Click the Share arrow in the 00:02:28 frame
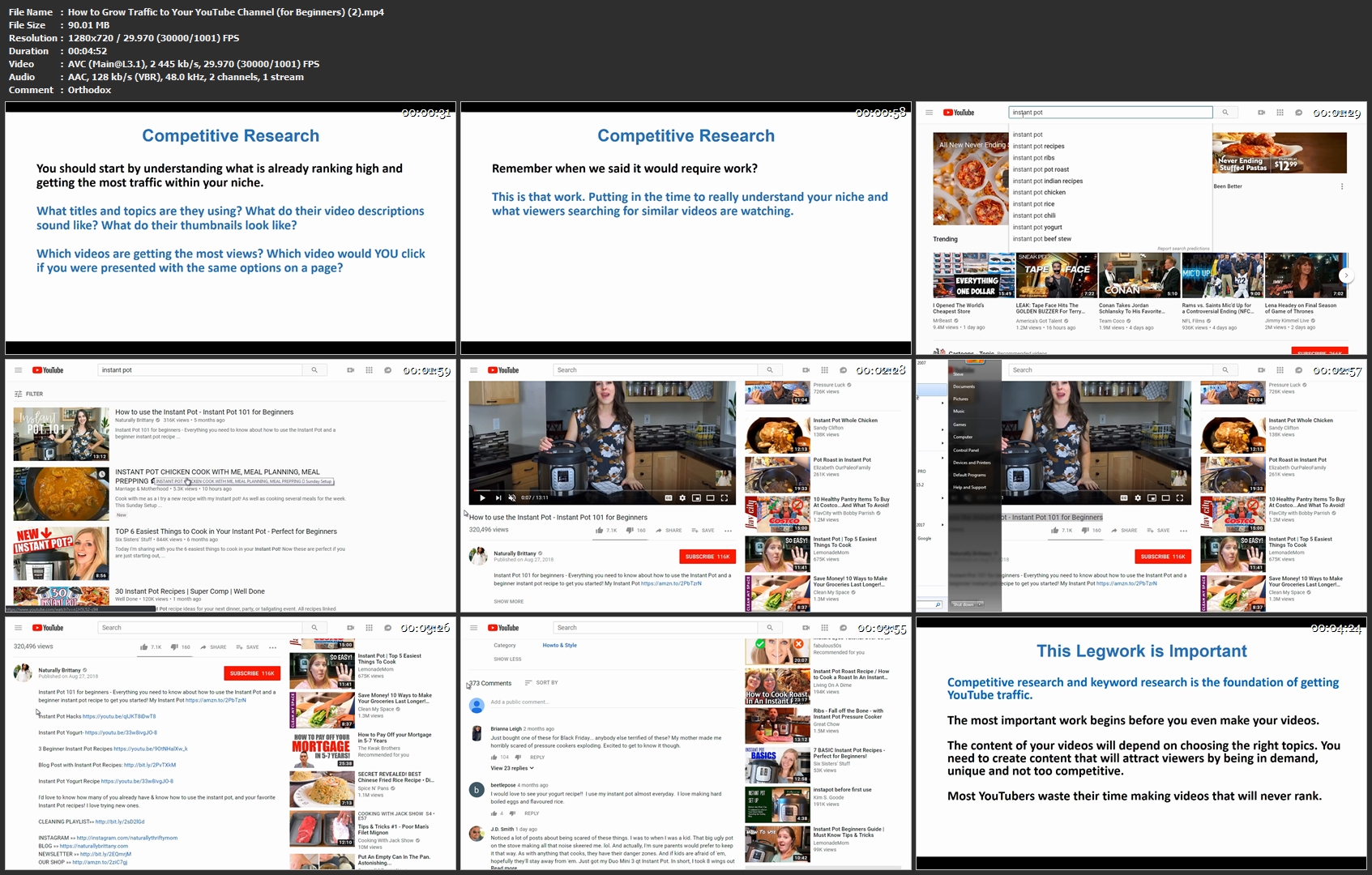The width and height of the screenshot is (1372, 875). click(x=659, y=531)
